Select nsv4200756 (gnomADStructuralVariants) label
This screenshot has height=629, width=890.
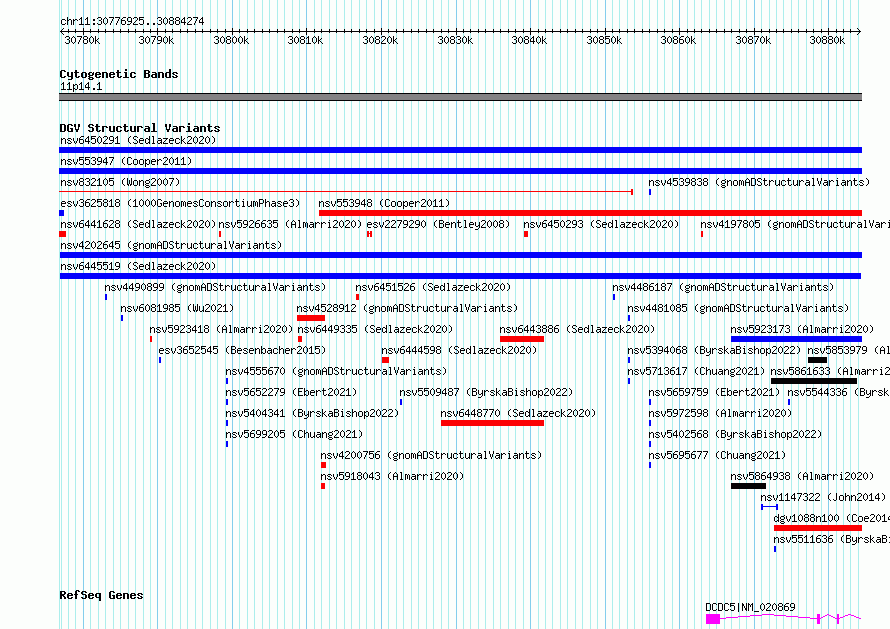pos(431,455)
